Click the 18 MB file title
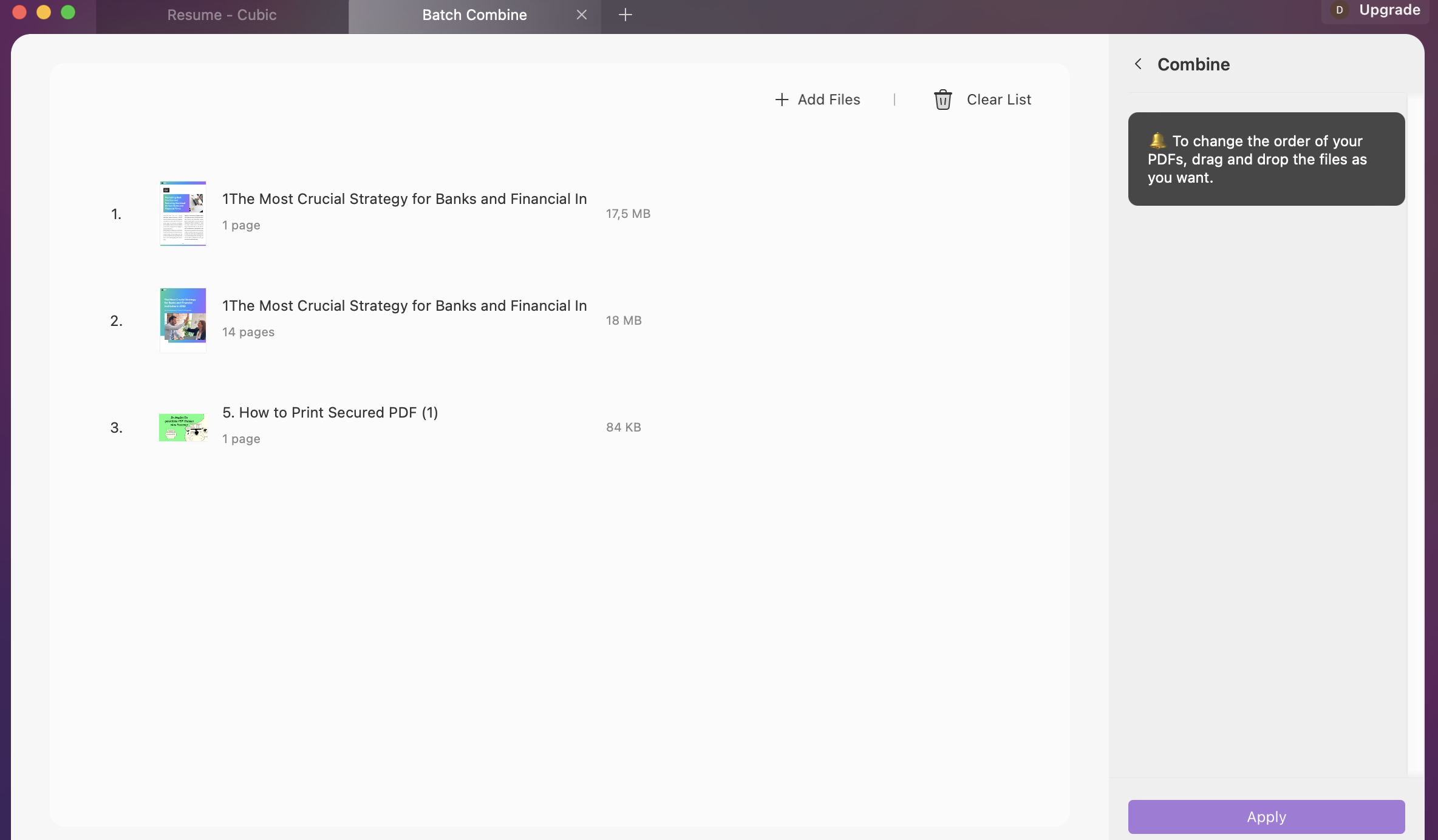Screen dimensions: 1438x840 (404, 306)
